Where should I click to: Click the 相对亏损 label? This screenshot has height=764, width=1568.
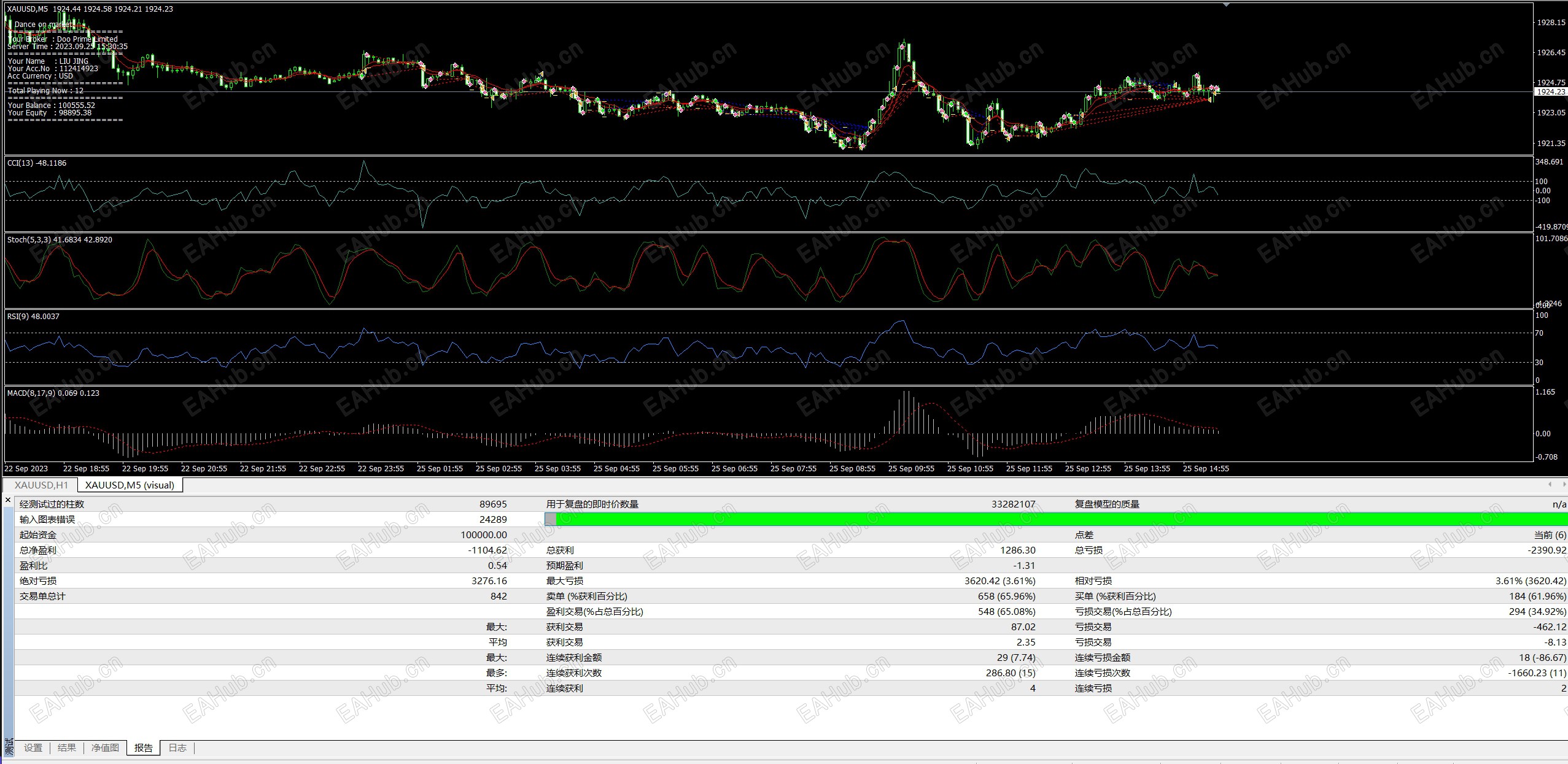(1093, 581)
